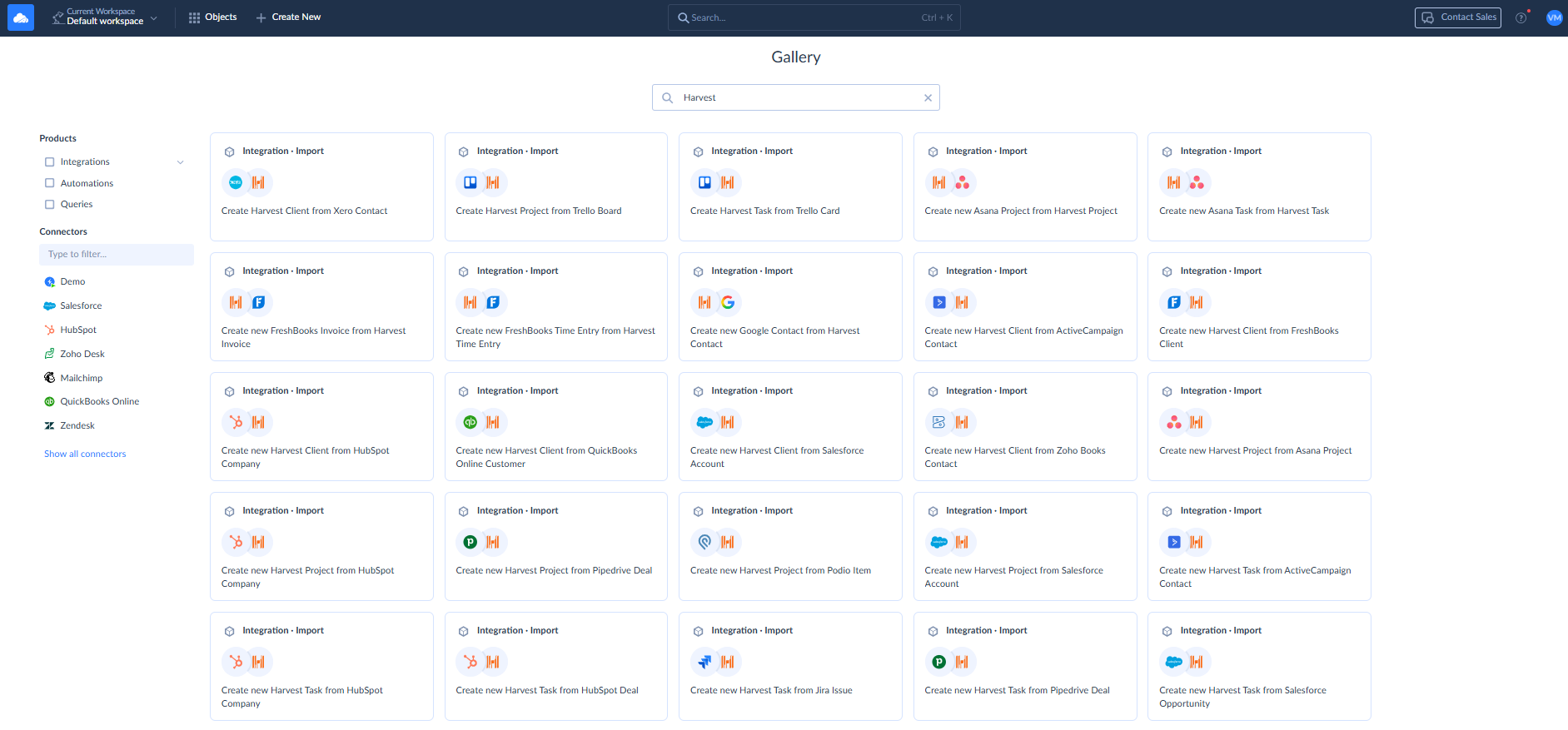Open the VM user avatar menu
Screen dimensions: 1568x730
(1554, 17)
